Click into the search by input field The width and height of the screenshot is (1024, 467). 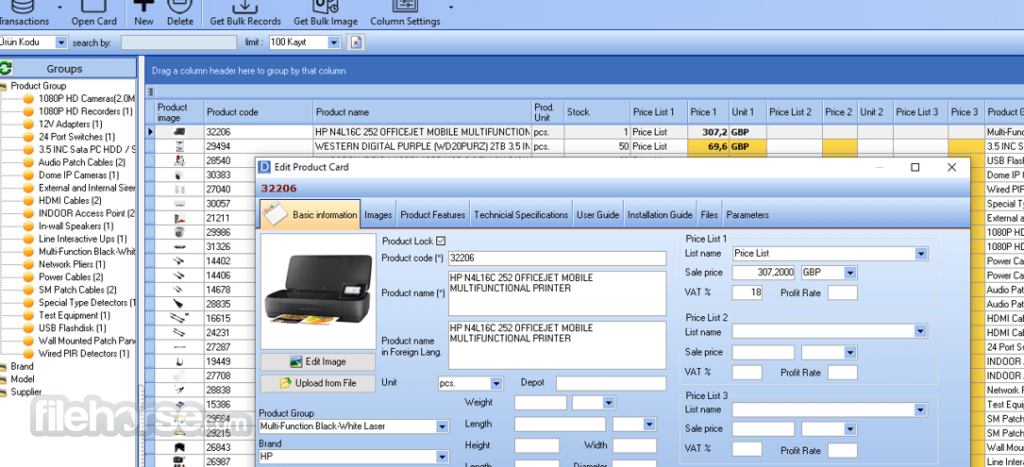(x=179, y=42)
